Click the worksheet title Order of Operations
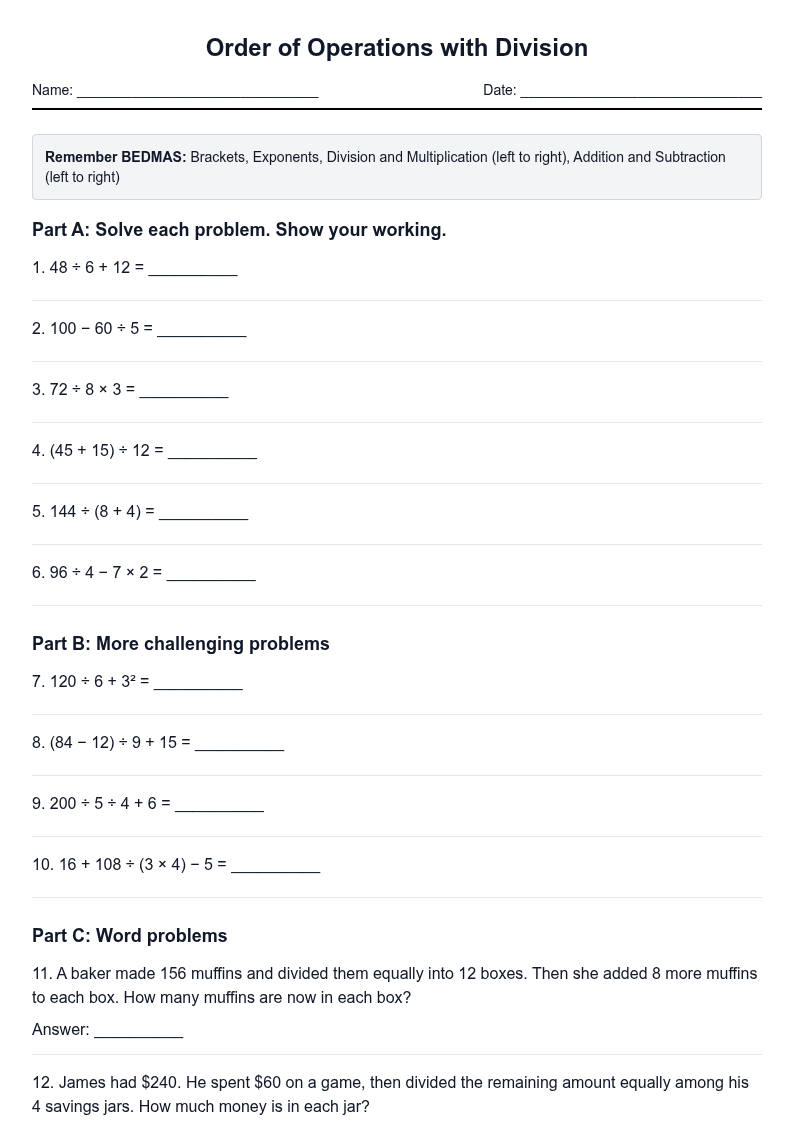This screenshot has height=1123, width=794. [397, 48]
